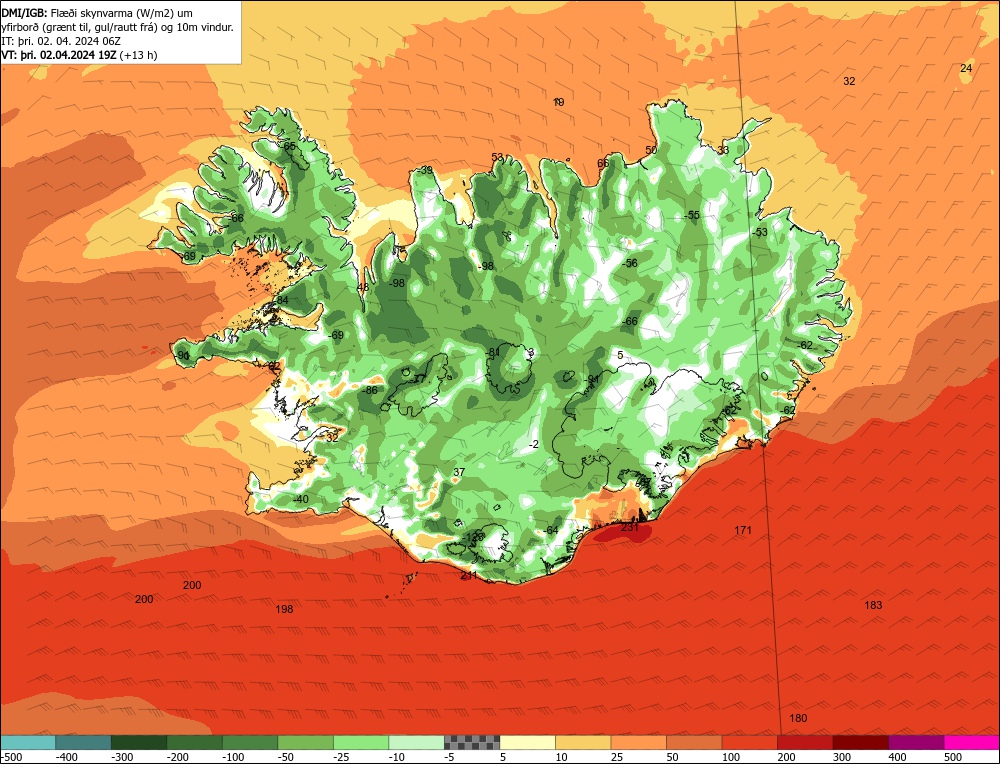This screenshot has width=1000, height=764.
Task: Click the yellow-orange 10 to 25 legend swatch
Action: [x=583, y=742]
